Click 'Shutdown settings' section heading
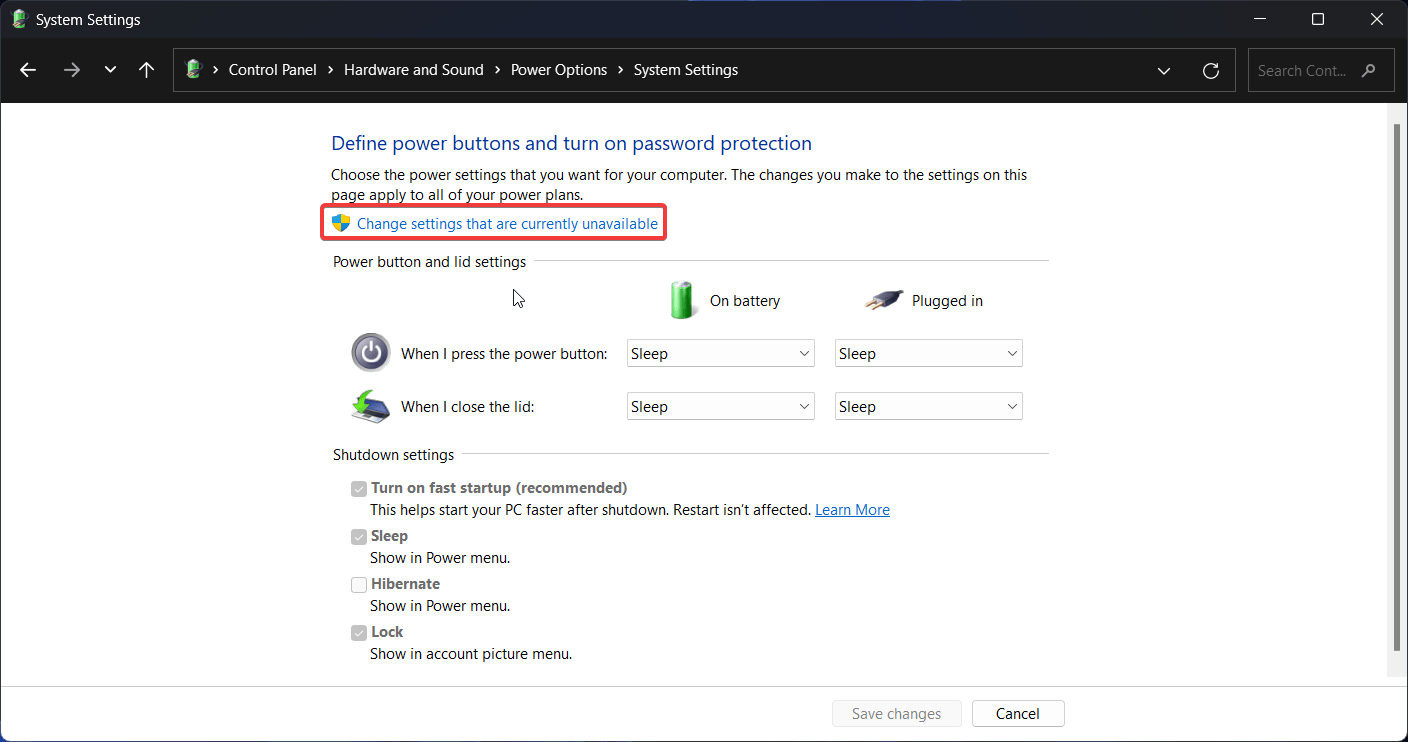The width and height of the screenshot is (1408, 742). point(394,455)
